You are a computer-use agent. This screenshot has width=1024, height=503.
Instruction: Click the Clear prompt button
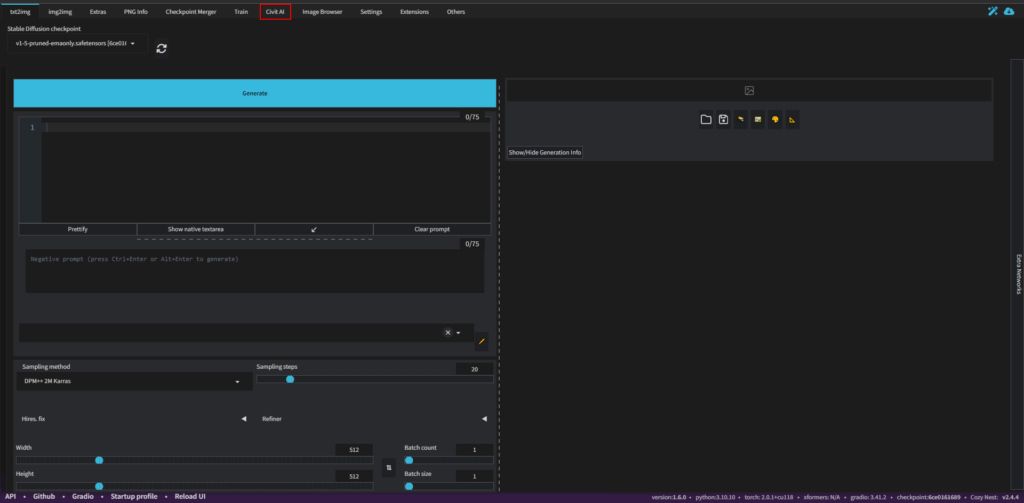click(x=432, y=229)
